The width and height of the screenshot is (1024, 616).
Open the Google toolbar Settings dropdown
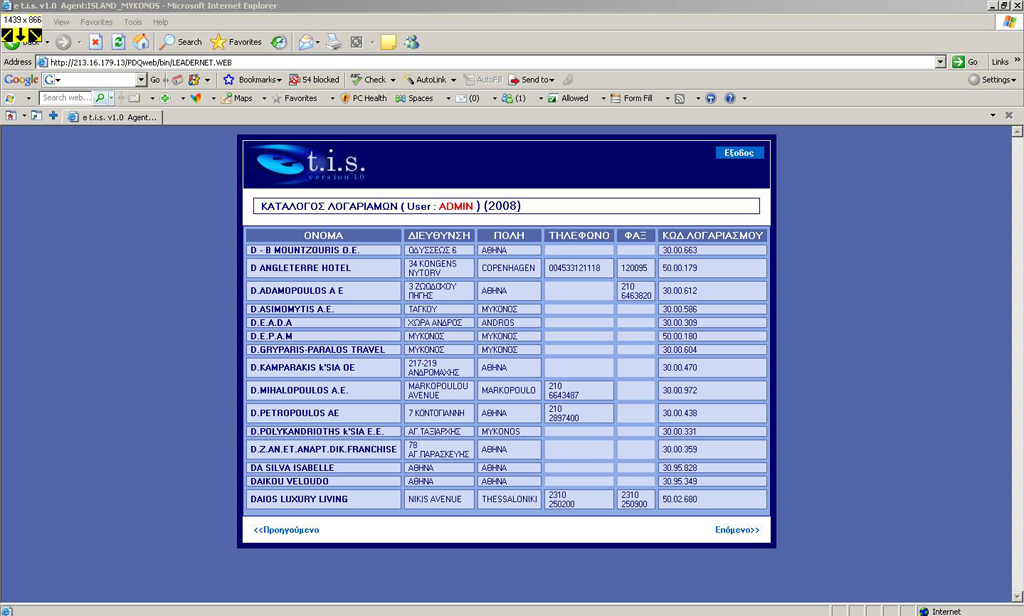[992, 80]
